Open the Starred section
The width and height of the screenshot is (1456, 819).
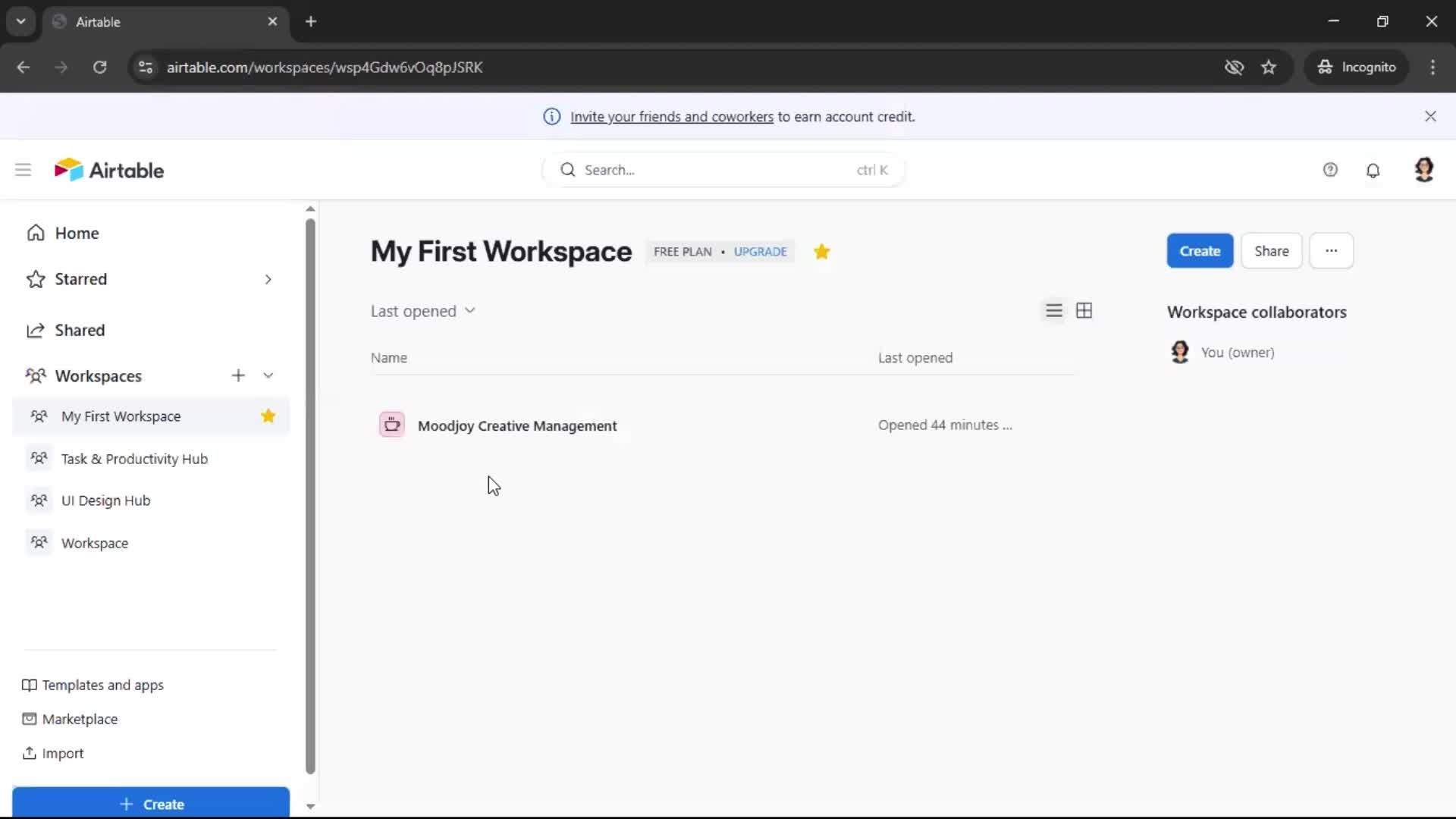pyautogui.click(x=80, y=279)
